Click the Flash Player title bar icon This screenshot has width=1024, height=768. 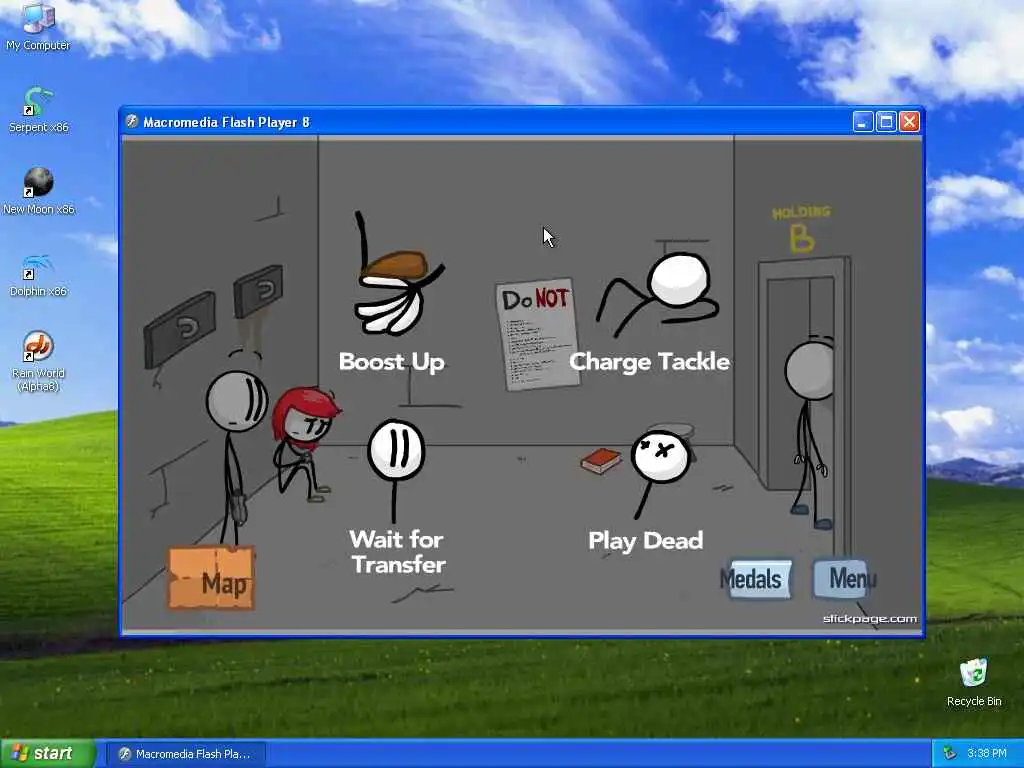coord(132,121)
